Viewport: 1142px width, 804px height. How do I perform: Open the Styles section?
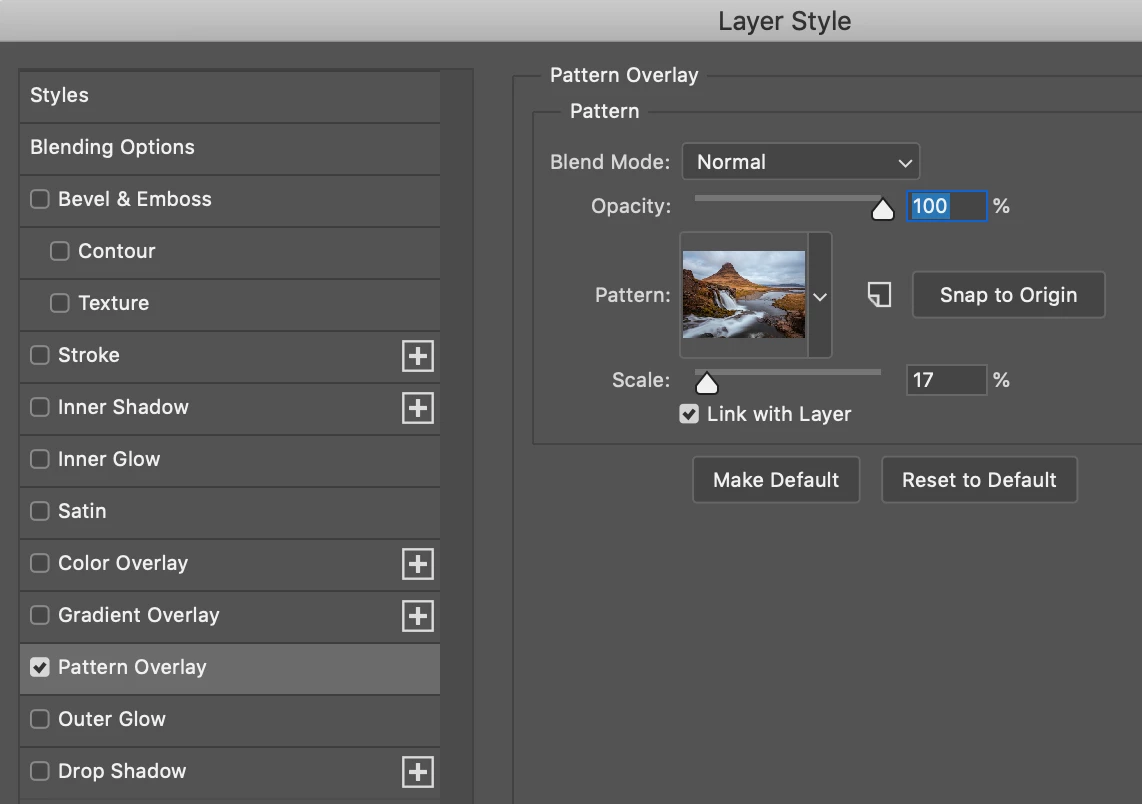point(60,96)
